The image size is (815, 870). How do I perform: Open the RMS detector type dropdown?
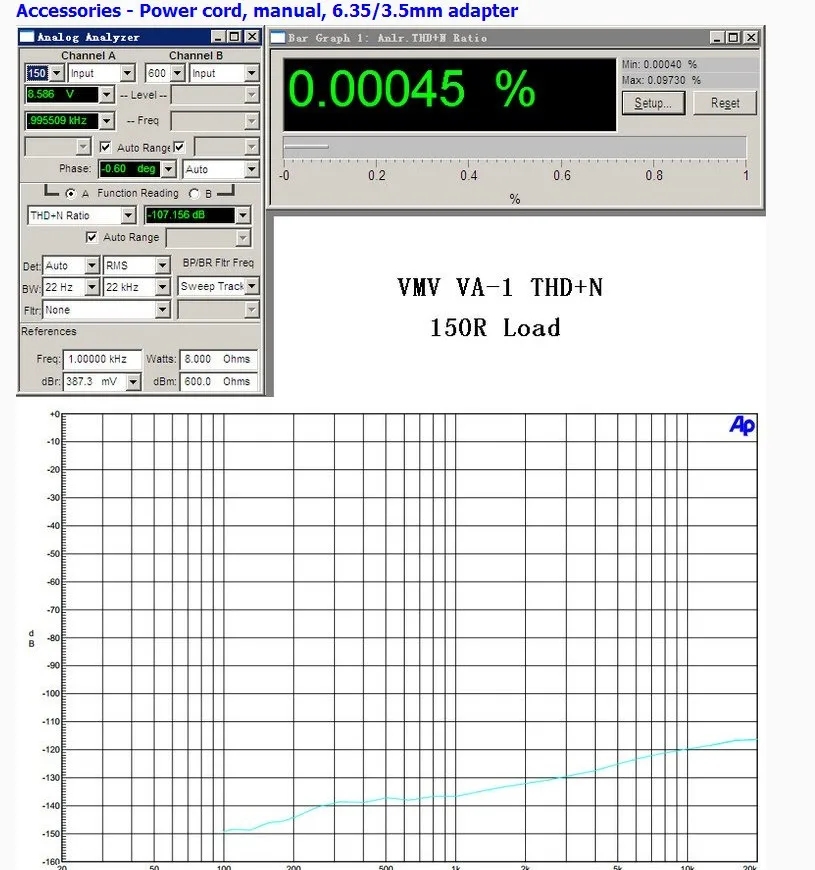162,266
